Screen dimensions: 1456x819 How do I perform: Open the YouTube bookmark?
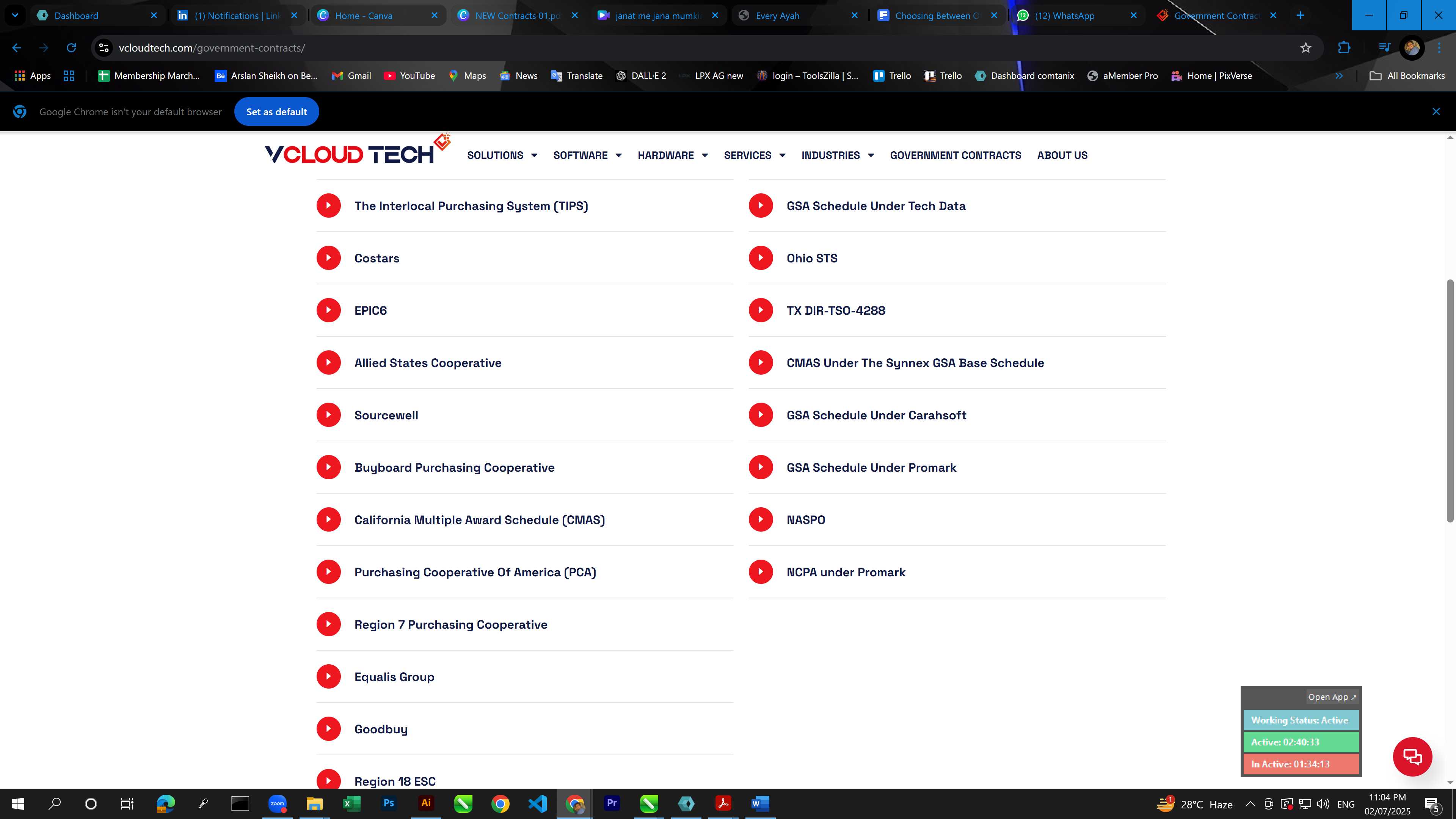[x=409, y=76]
